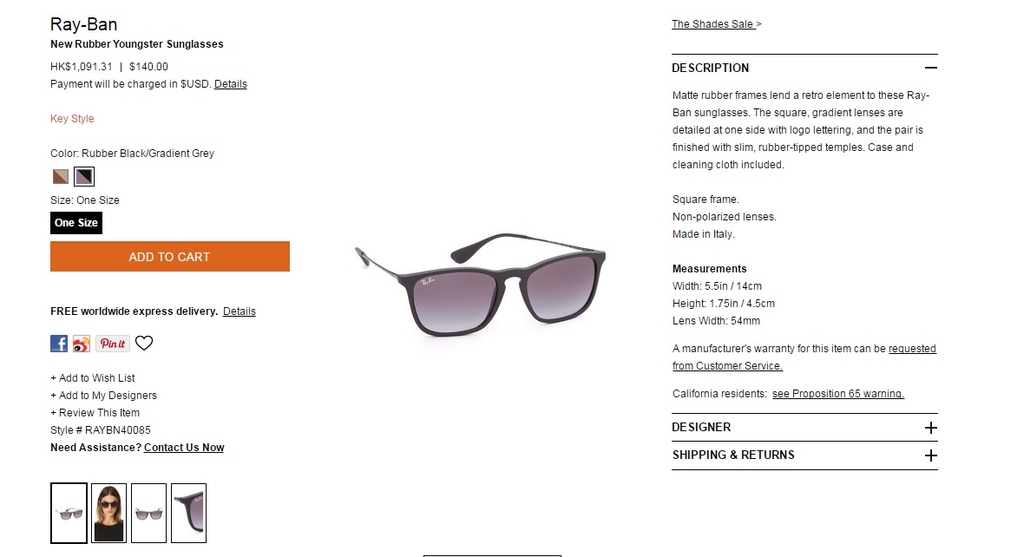The image size is (1024, 557).
Task: Collapse the Description section minus icon
Action: (x=931, y=67)
